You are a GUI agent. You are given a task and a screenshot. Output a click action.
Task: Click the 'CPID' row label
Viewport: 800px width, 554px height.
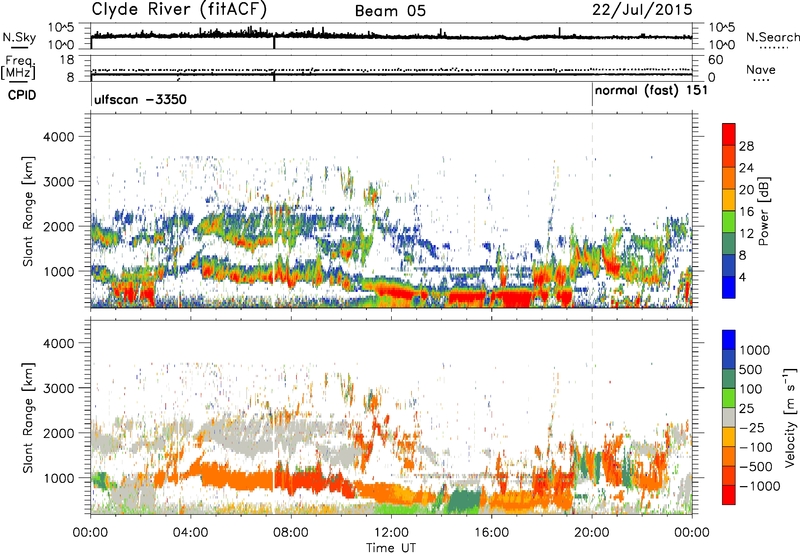tap(22, 95)
